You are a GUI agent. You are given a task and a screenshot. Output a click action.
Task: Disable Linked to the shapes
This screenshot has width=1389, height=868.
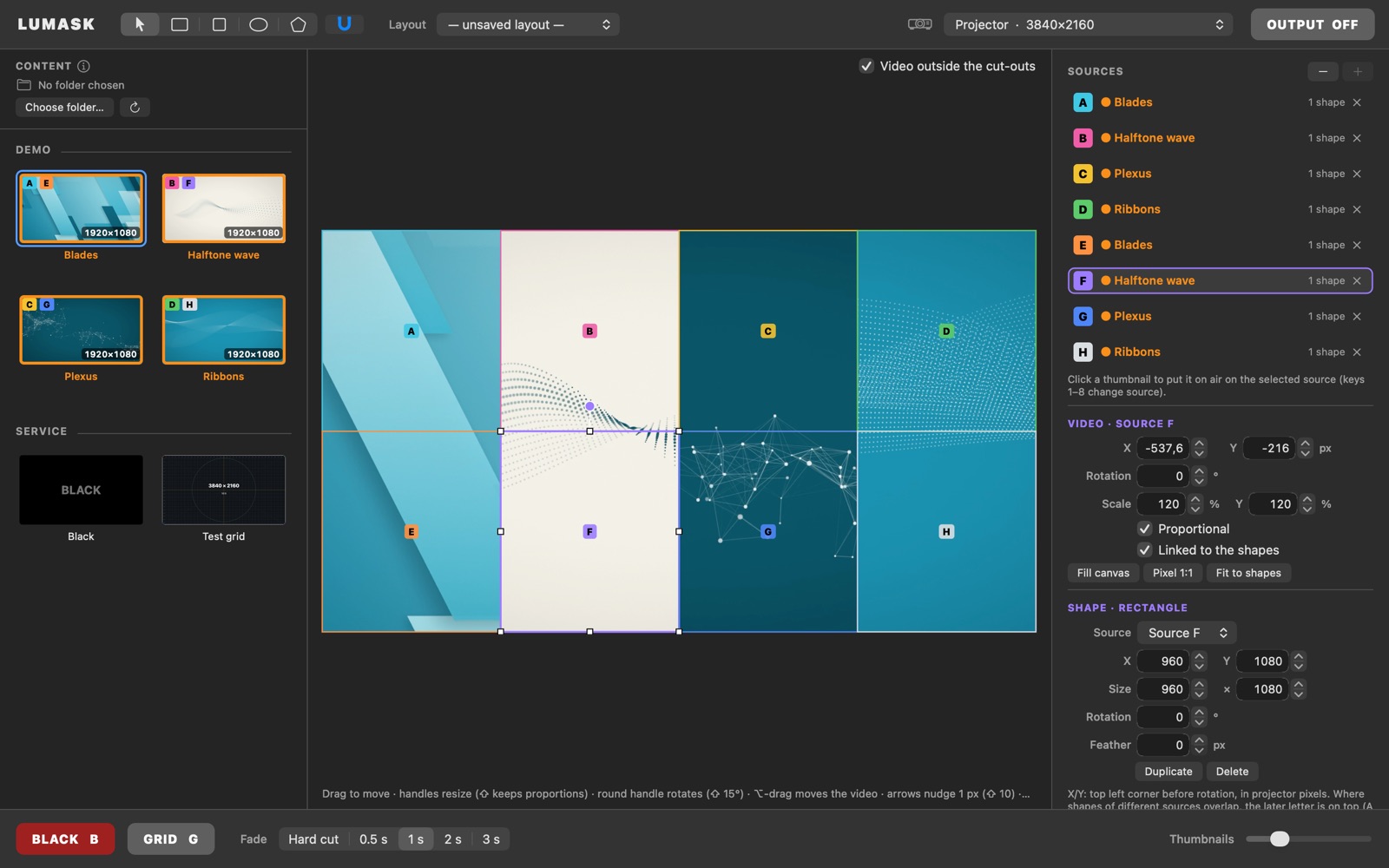[1145, 550]
